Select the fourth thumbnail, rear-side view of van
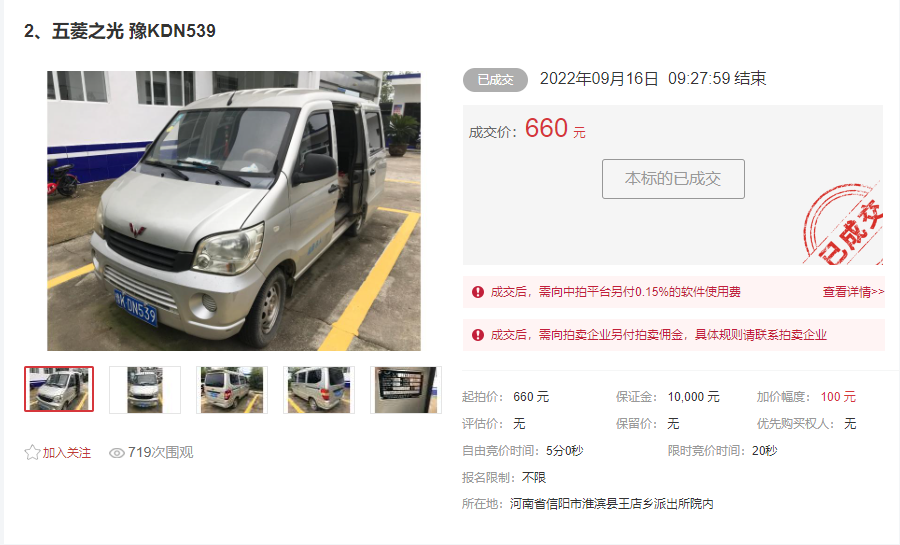The width and height of the screenshot is (900, 545). point(319,390)
